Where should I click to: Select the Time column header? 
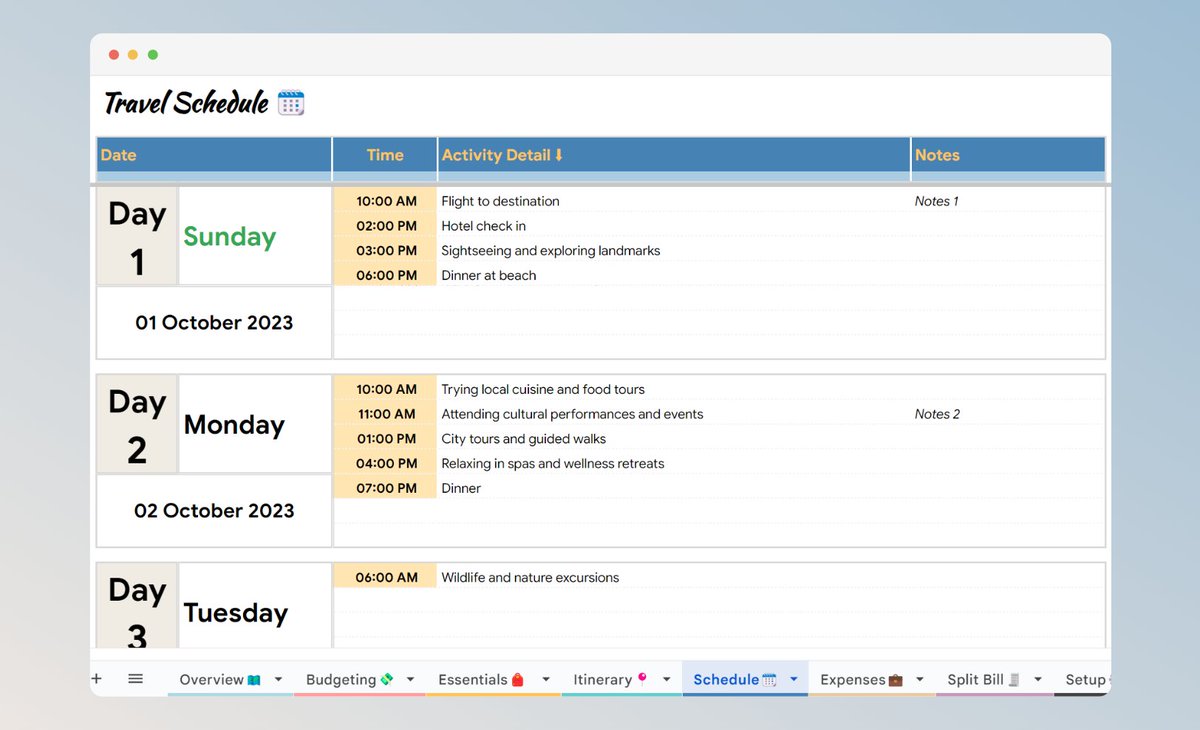pyautogui.click(x=385, y=155)
